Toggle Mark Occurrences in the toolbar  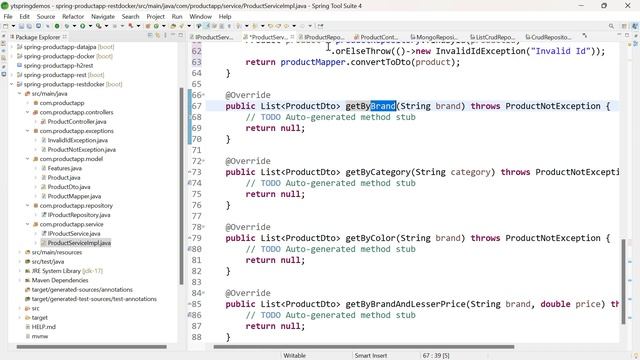pyautogui.click(x=206, y=26)
